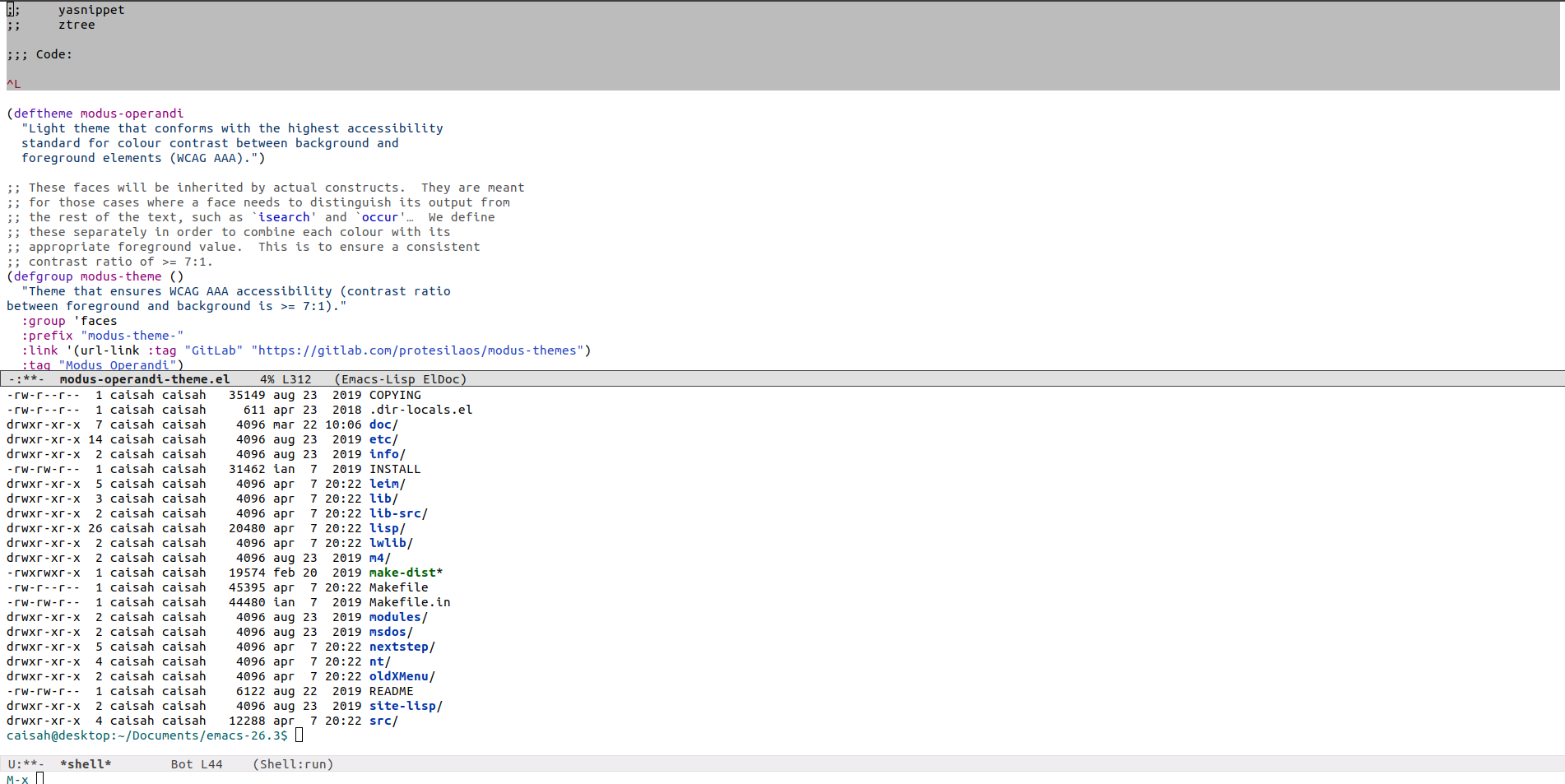Select the Makefile listing entry
The height and width of the screenshot is (784, 1565).
(x=398, y=587)
